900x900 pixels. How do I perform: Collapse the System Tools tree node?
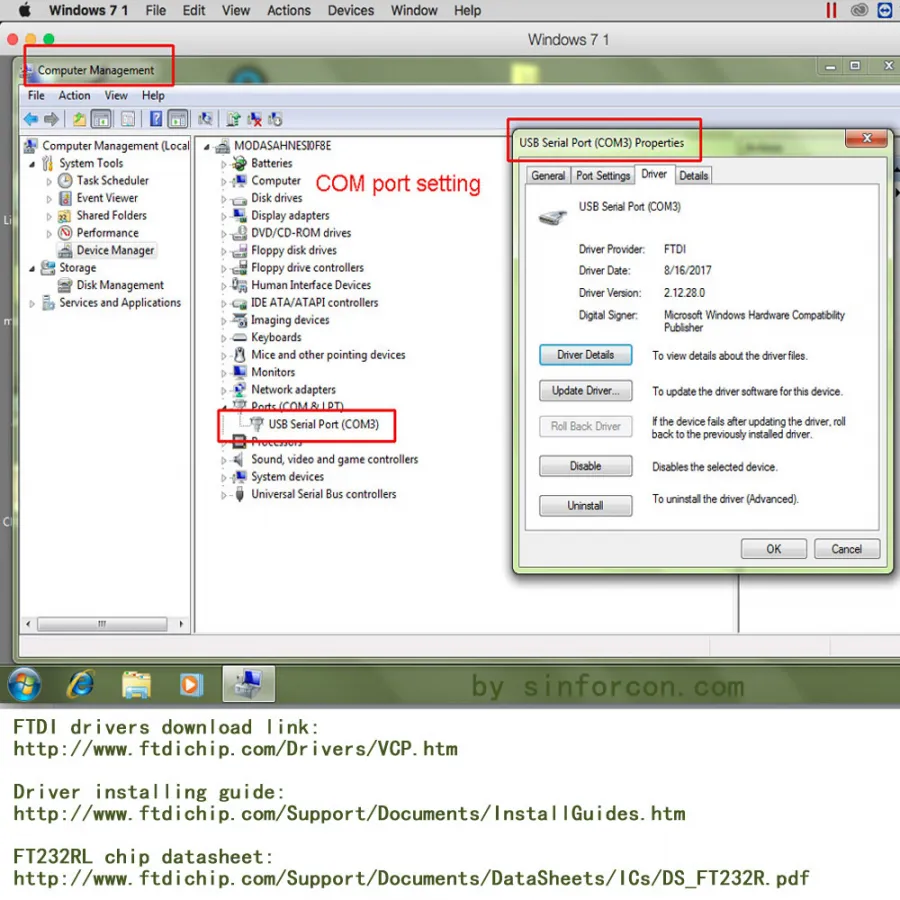point(32,164)
